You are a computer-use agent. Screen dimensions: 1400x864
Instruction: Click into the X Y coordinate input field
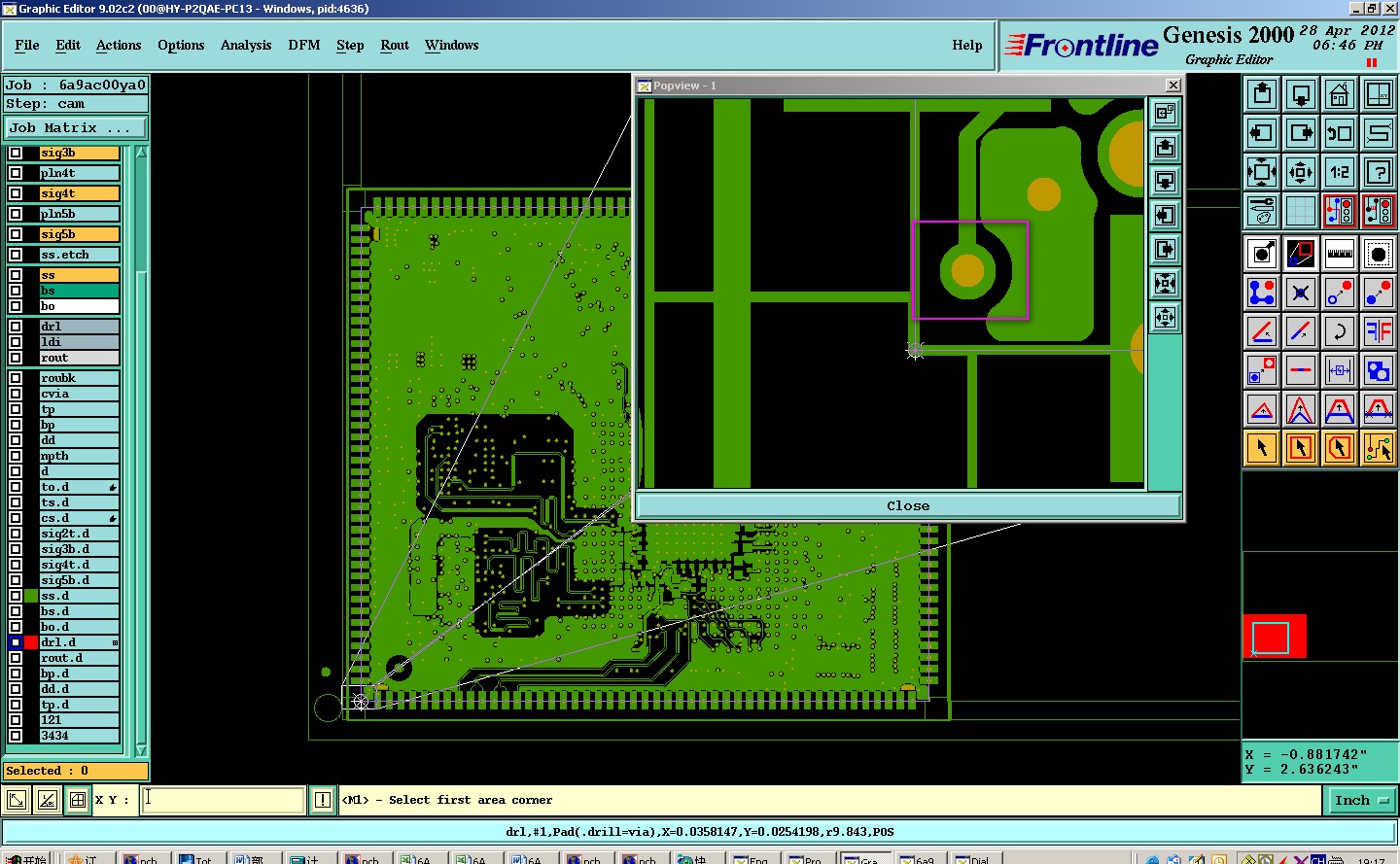224,800
